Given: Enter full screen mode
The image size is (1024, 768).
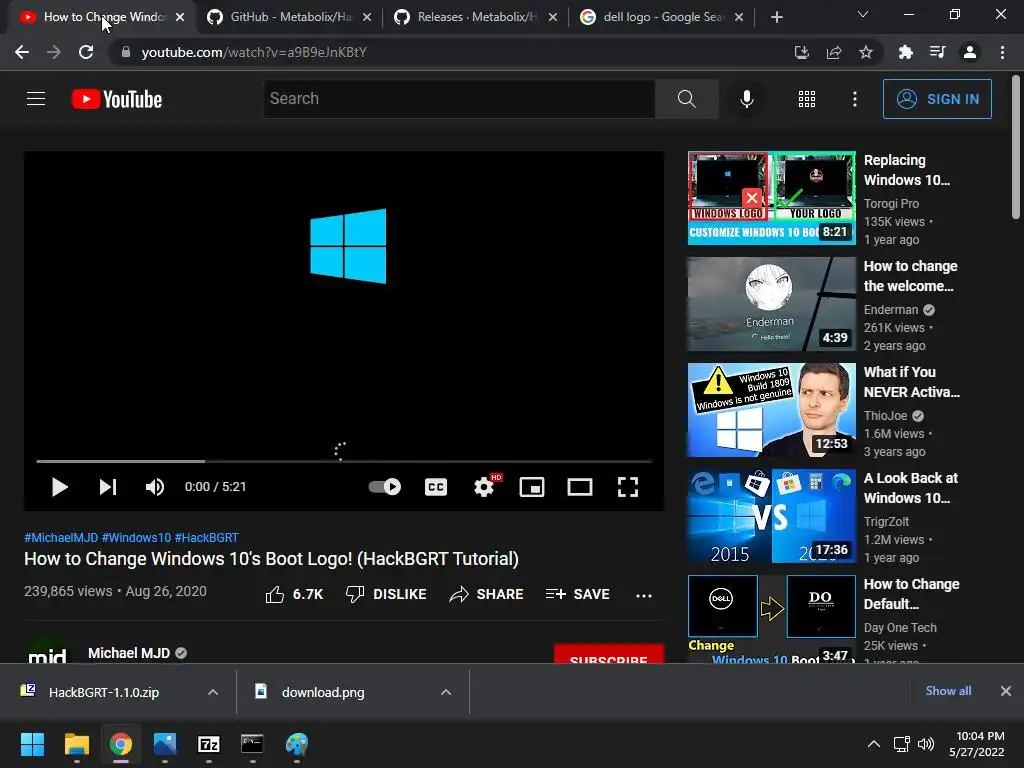Looking at the screenshot, I should [628, 487].
